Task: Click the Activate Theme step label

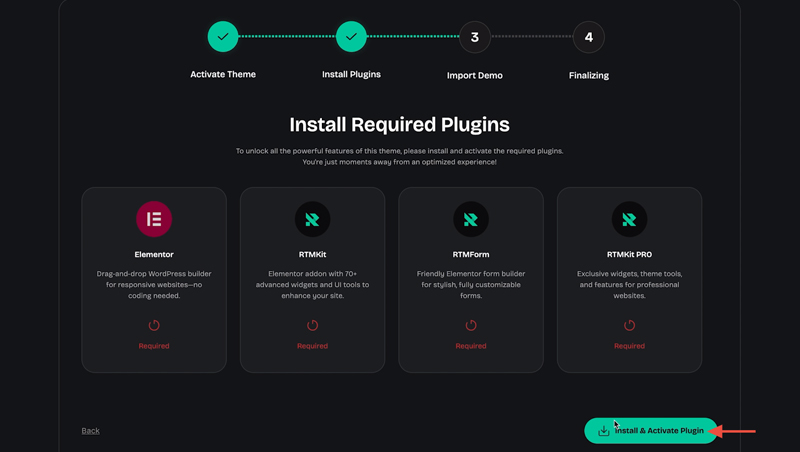Action: click(x=223, y=74)
